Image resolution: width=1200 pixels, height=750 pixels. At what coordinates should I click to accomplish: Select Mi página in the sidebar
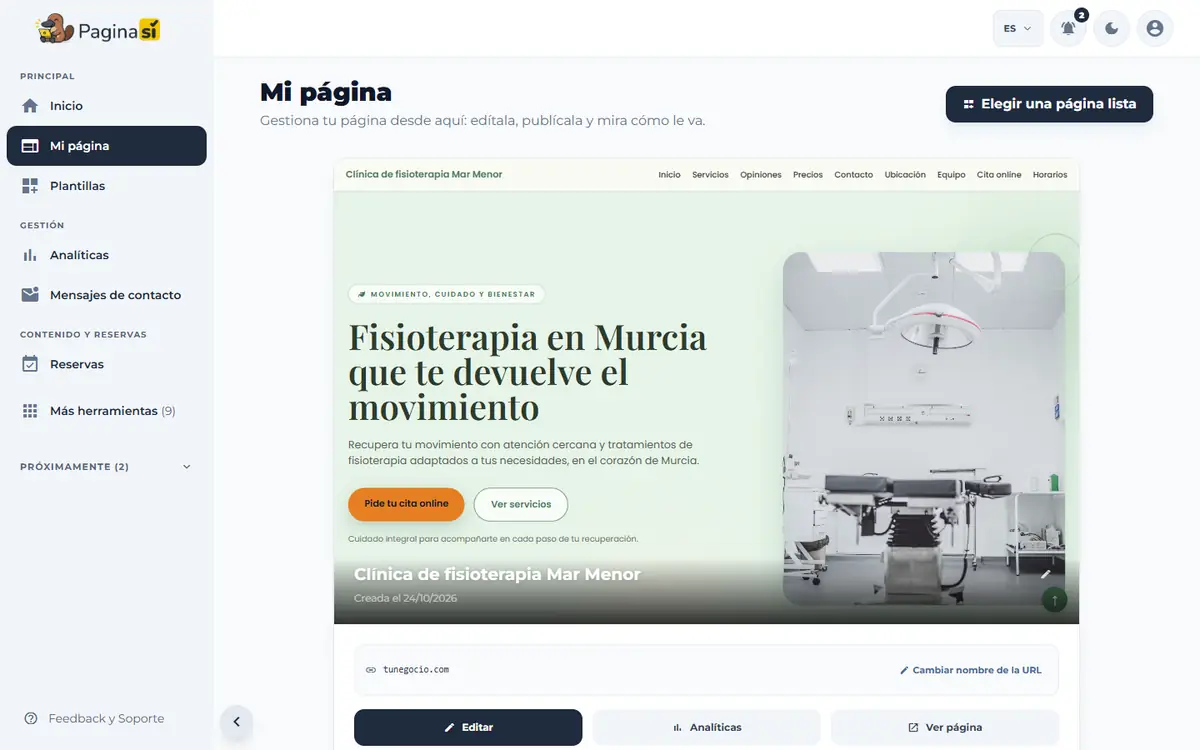[x=106, y=146]
